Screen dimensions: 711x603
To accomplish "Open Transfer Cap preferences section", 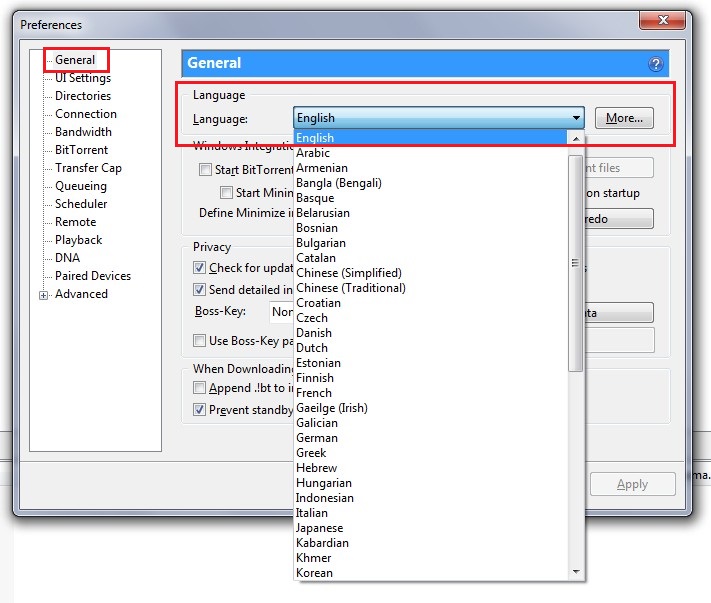I will [88, 168].
